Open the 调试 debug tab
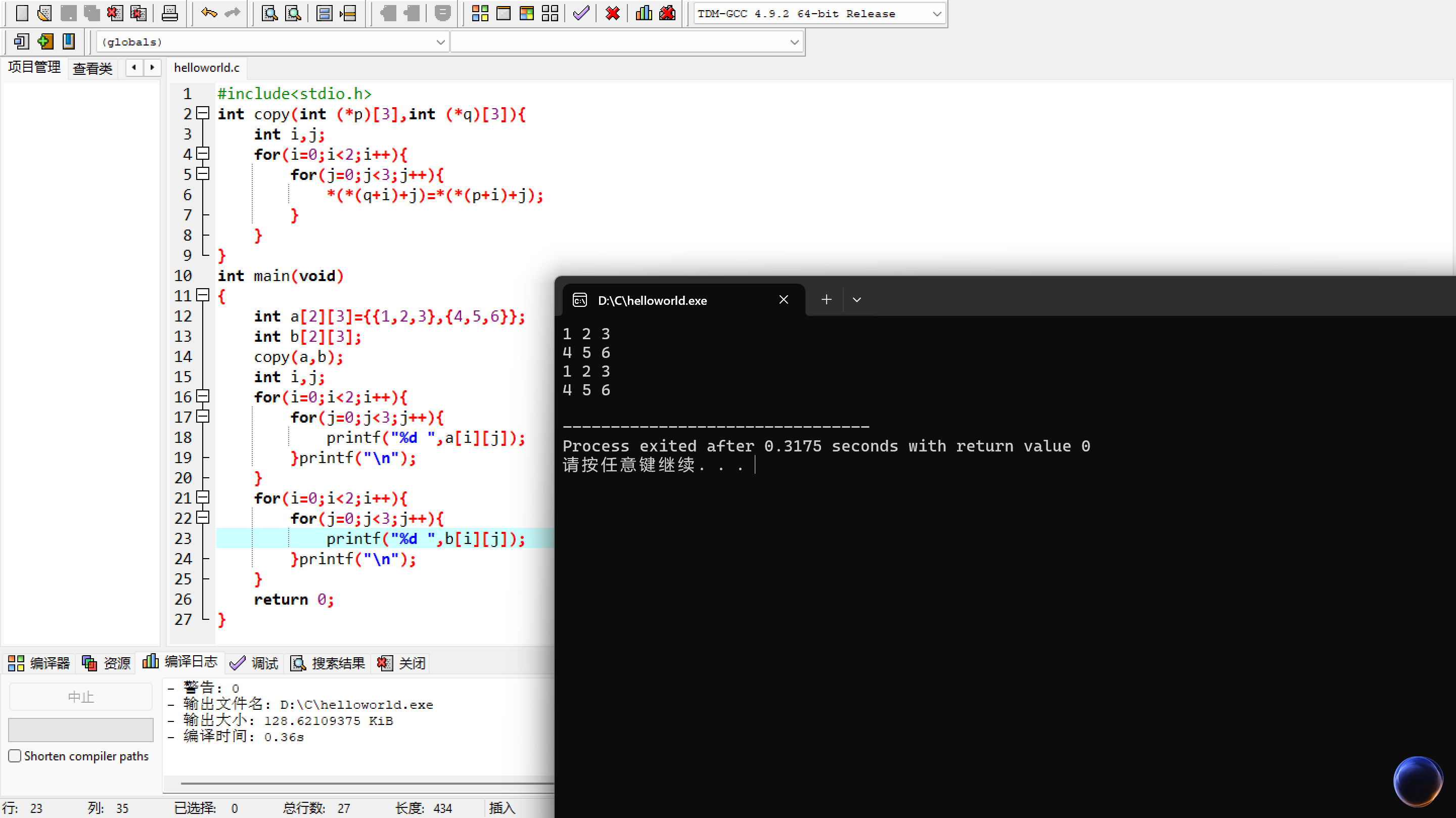 [254, 663]
